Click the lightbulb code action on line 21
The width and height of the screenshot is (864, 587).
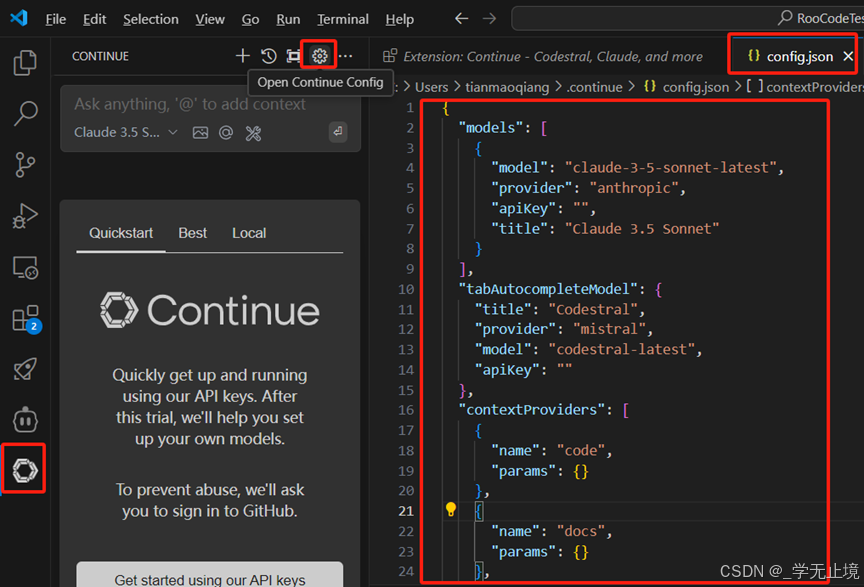point(451,509)
